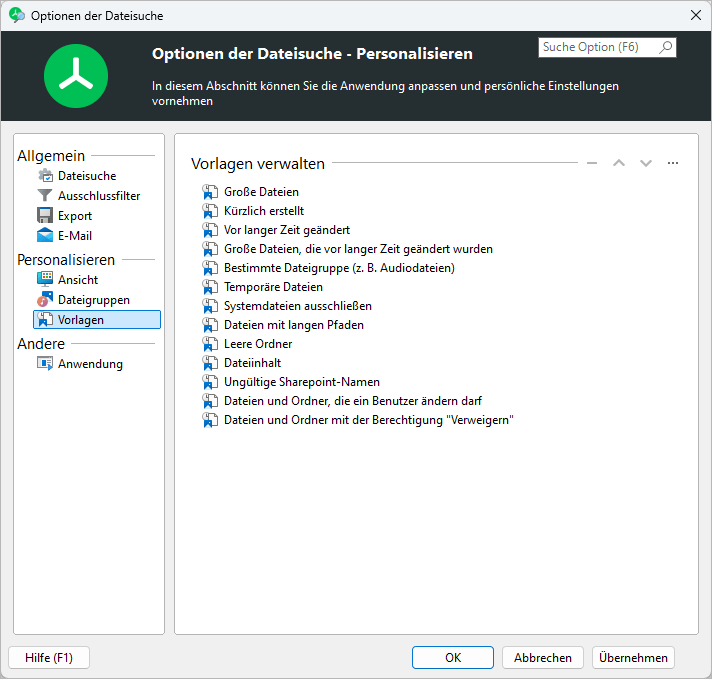
Task: Select 'Vor langer Zeit geändert' template
Action: click(287, 230)
